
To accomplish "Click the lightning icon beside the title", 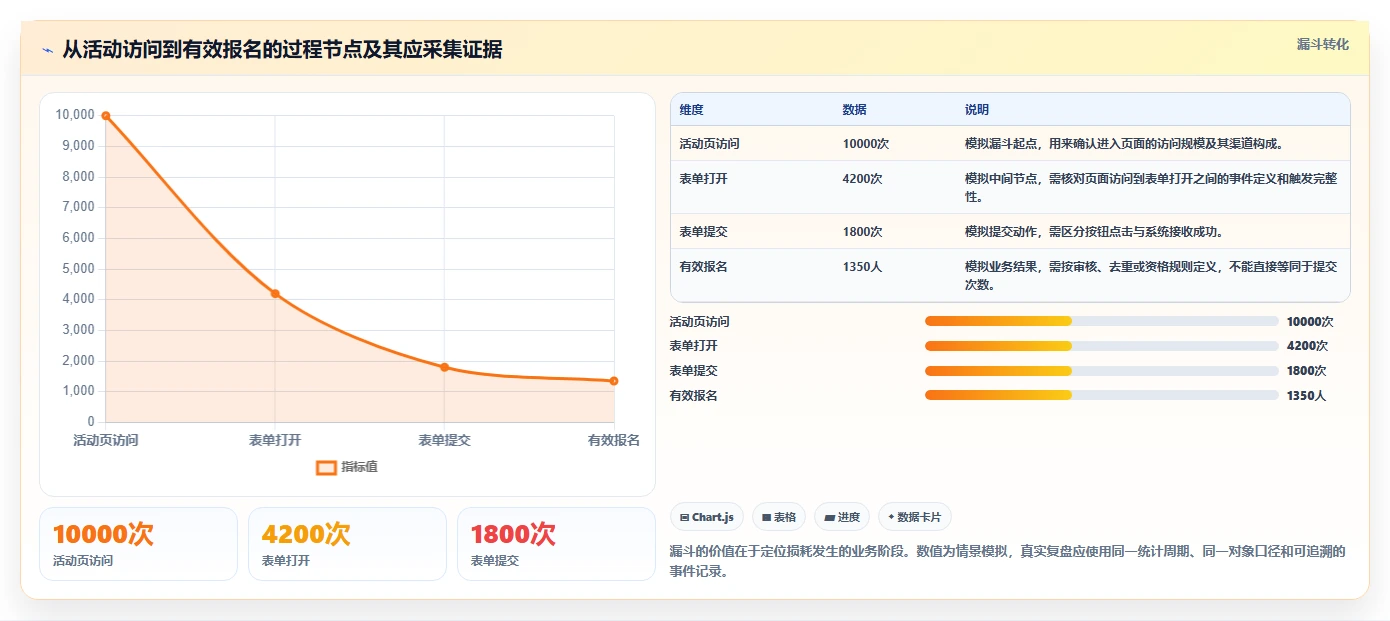I will pyautogui.click(x=48, y=50).
